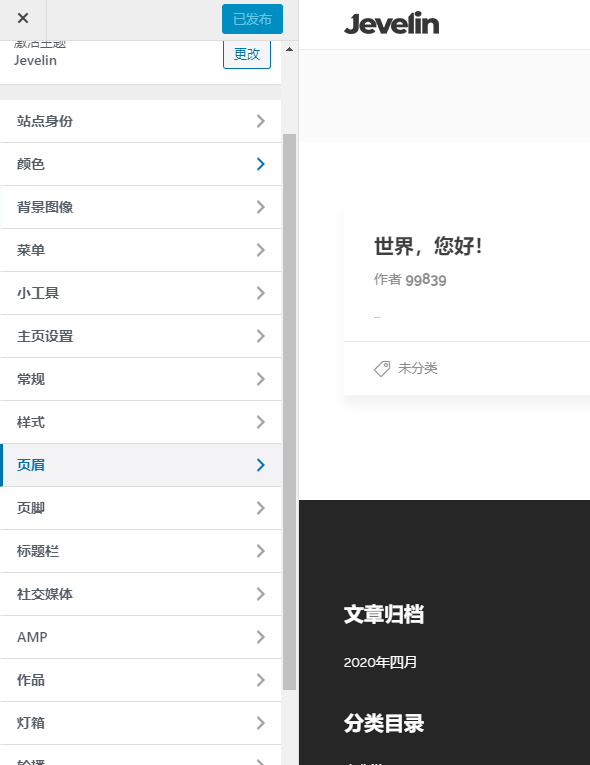Click the chevron beside 标题栏

(x=261, y=551)
